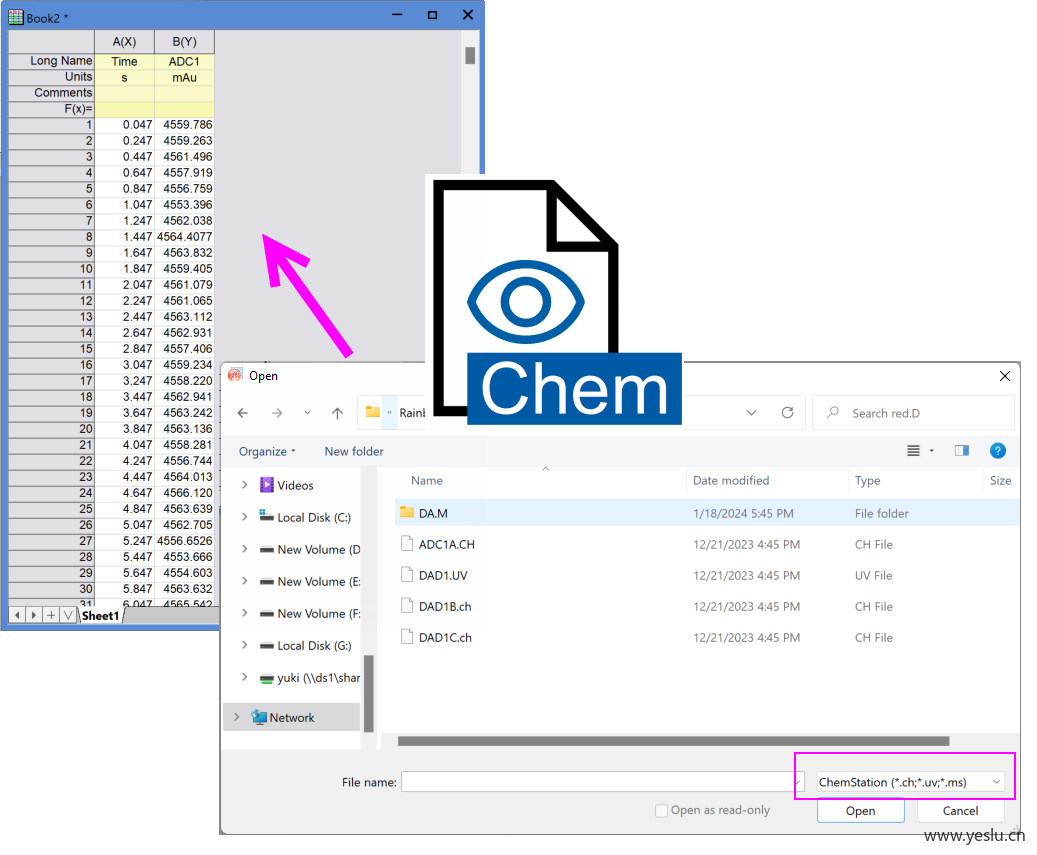
Task: Create a New folder
Action: [354, 452]
